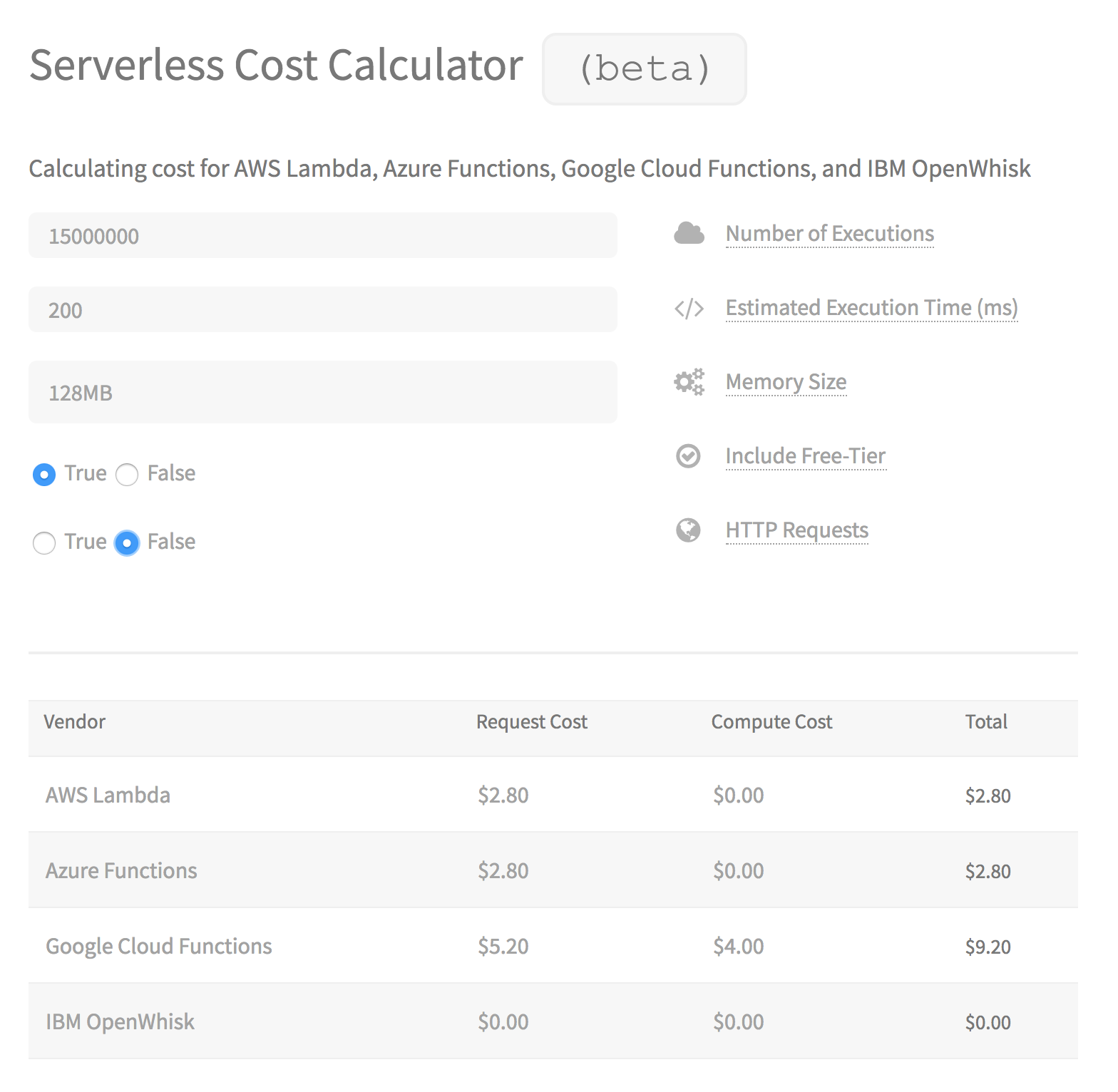Click the Memory Size label link
Viewport: 1118px width, 1092px height.
(x=786, y=382)
